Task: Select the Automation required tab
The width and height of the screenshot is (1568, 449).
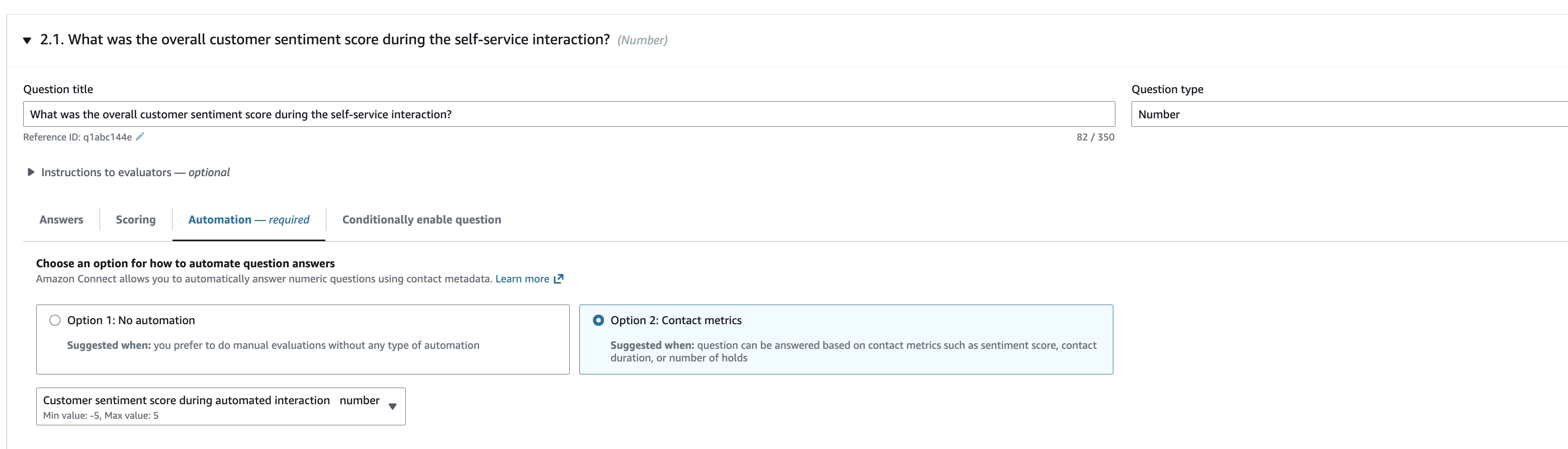Action: [x=248, y=220]
